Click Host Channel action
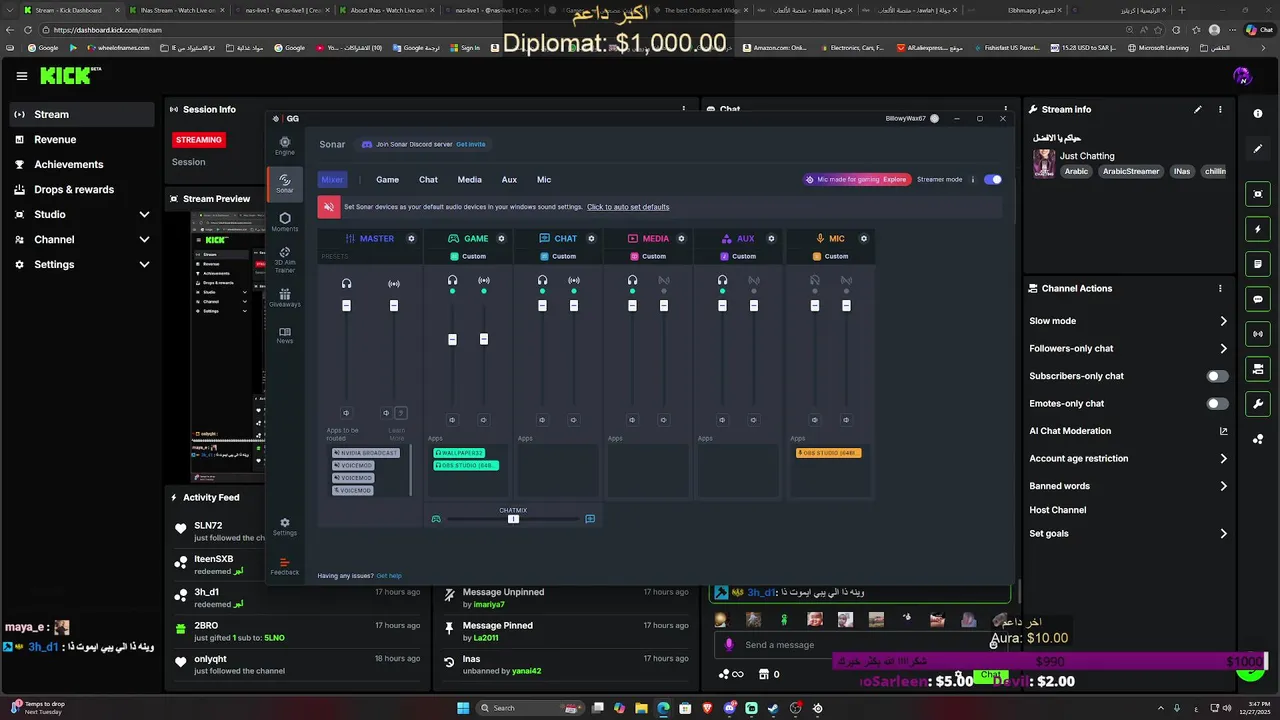Viewport: 1280px width, 720px height. coord(1057,510)
